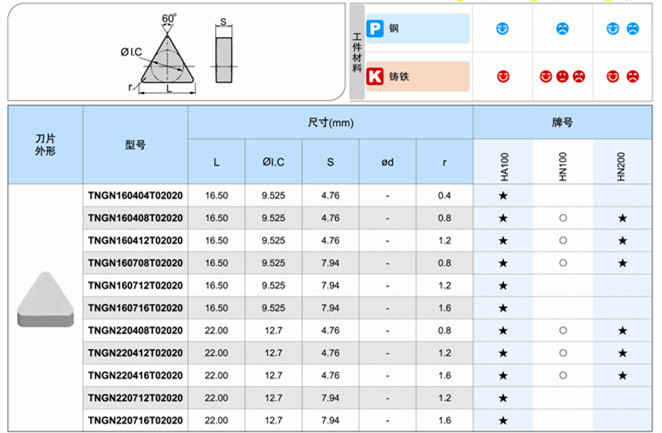Click the gray triangular insert photo thumbnail
Screen dimensions: 662x433
coord(45,298)
